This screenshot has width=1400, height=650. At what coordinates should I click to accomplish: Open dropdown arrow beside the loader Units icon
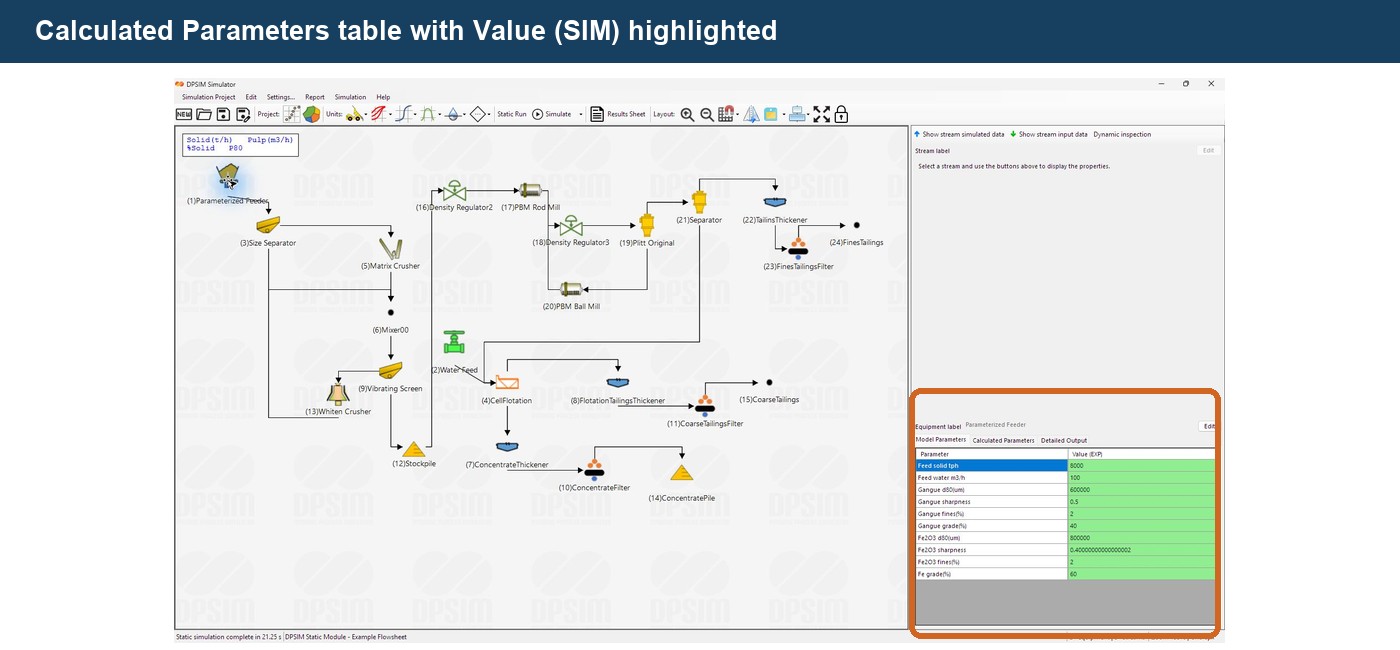[366, 114]
